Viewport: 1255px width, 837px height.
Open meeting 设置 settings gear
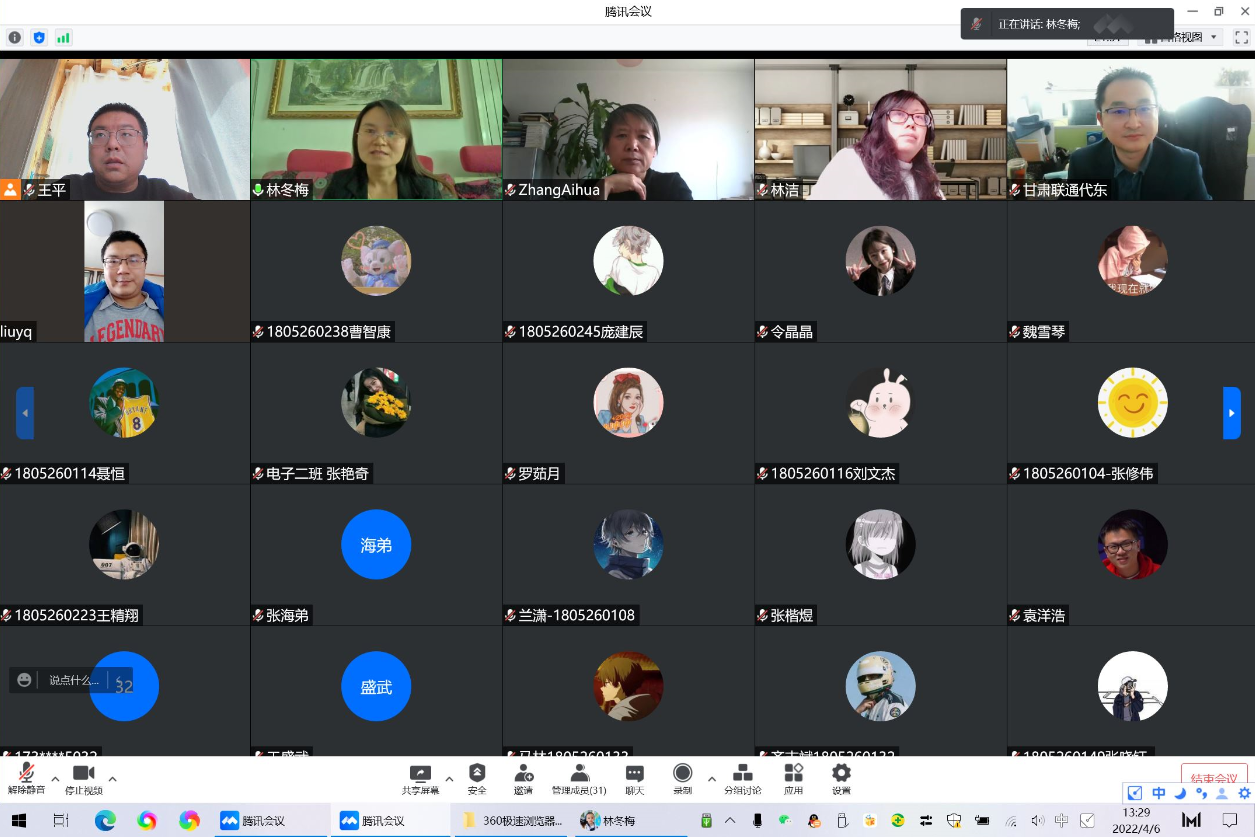coord(841,777)
